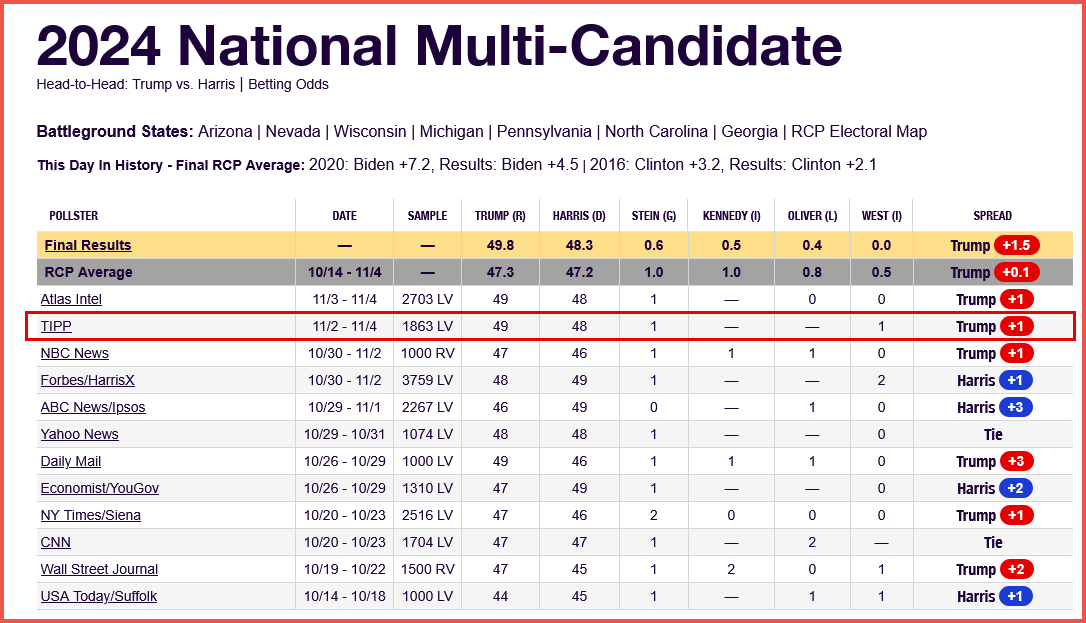Navigate to Arizona battleground state
This screenshot has height=623, width=1086.
[227, 131]
